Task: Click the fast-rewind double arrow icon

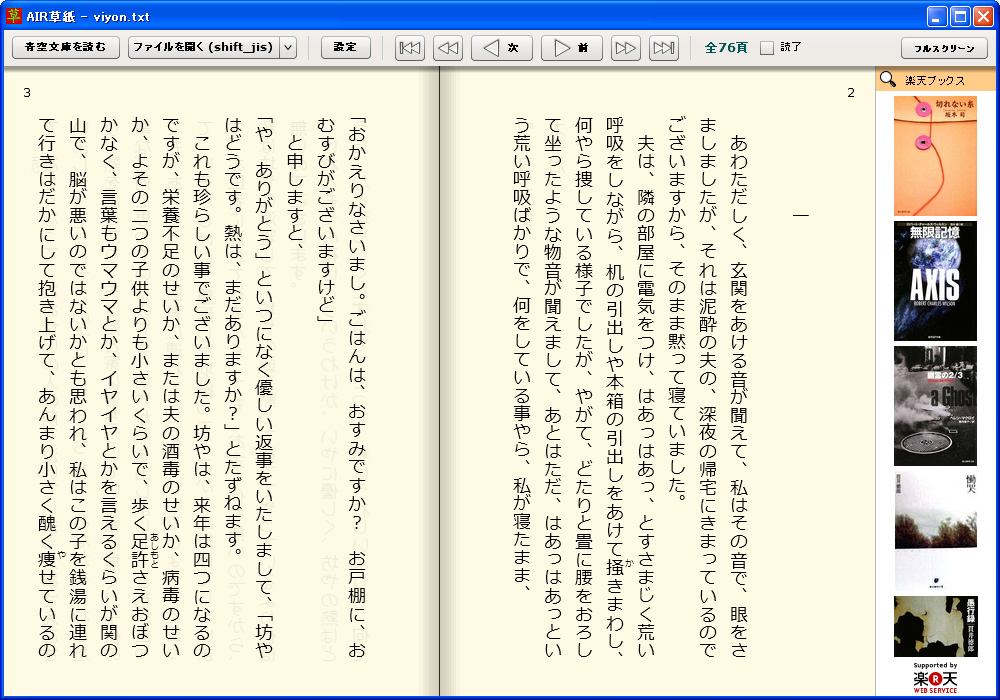Action: click(447, 47)
